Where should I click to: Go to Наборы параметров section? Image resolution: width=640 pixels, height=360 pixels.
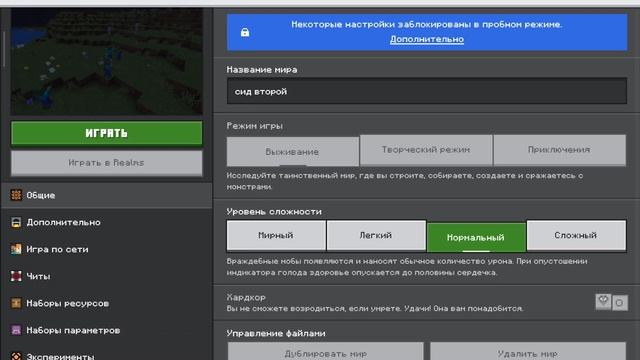[107, 330]
